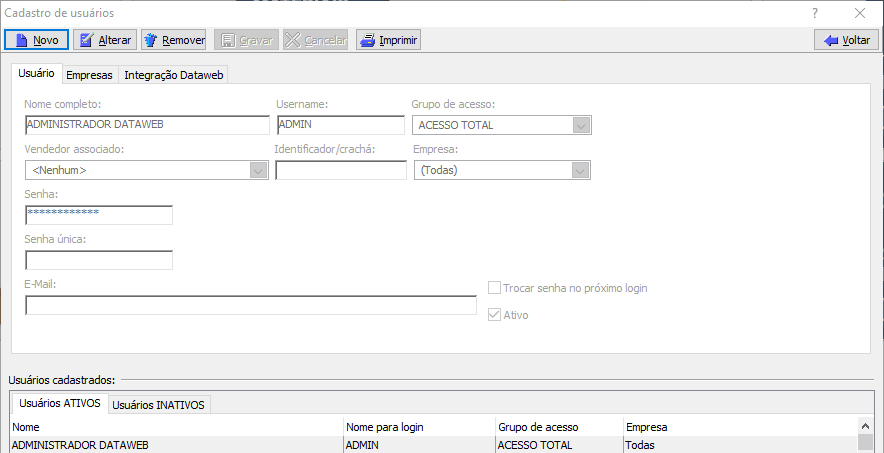
Task: Click the Remover user button
Action: 173,40
